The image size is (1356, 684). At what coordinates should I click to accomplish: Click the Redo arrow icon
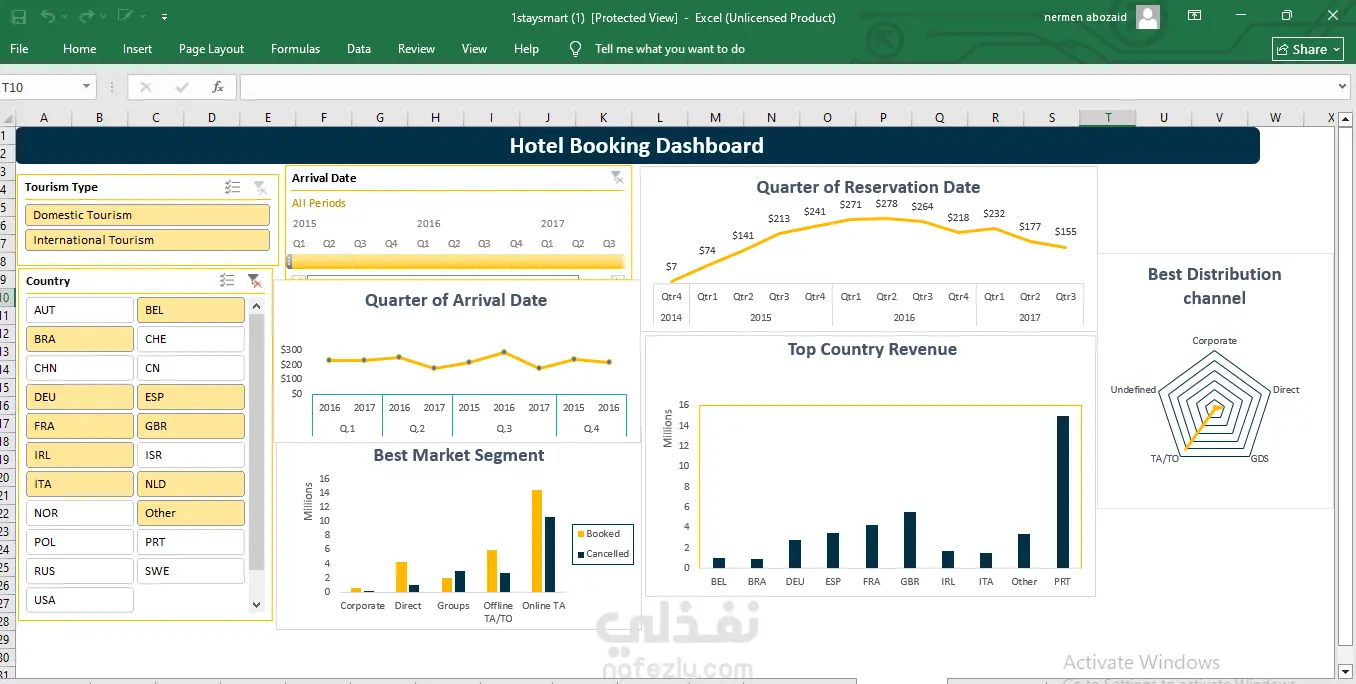pos(86,17)
